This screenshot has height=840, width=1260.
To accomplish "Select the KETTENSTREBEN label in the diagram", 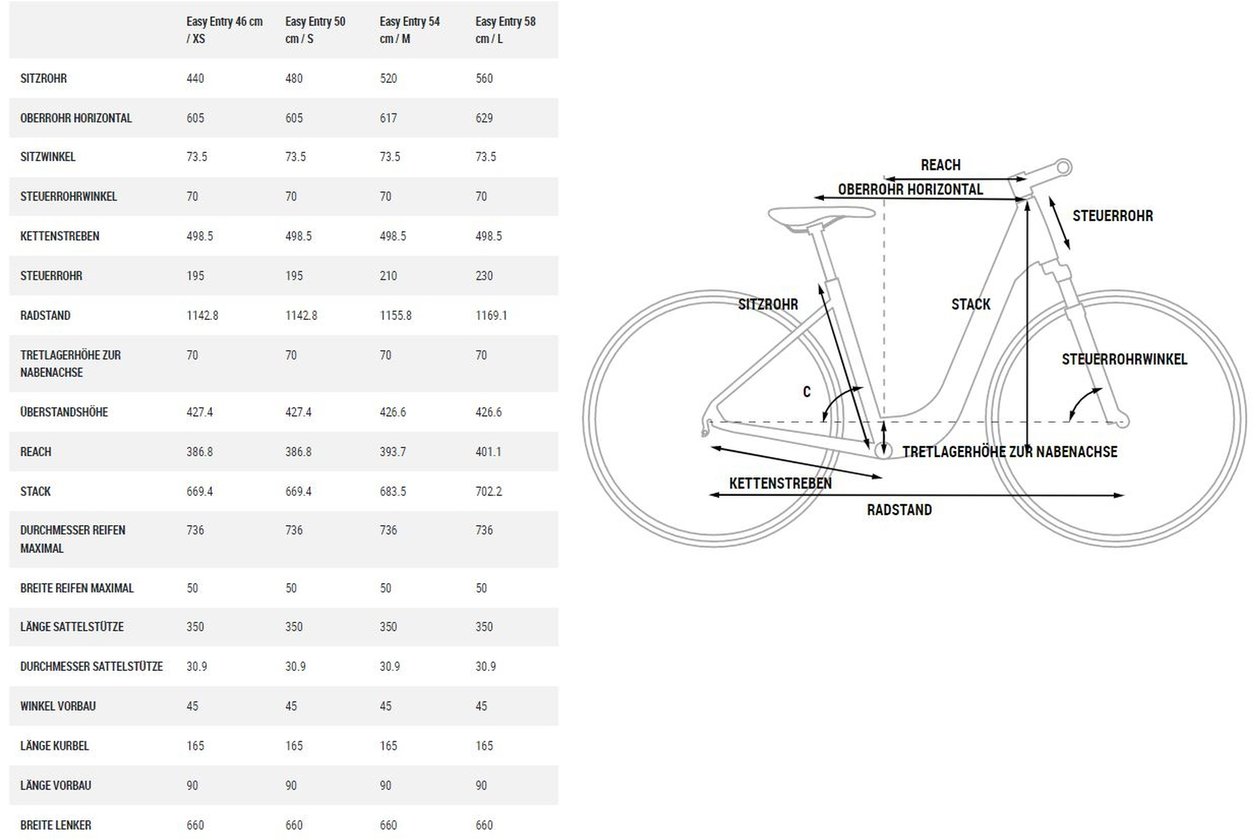I will [780, 483].
